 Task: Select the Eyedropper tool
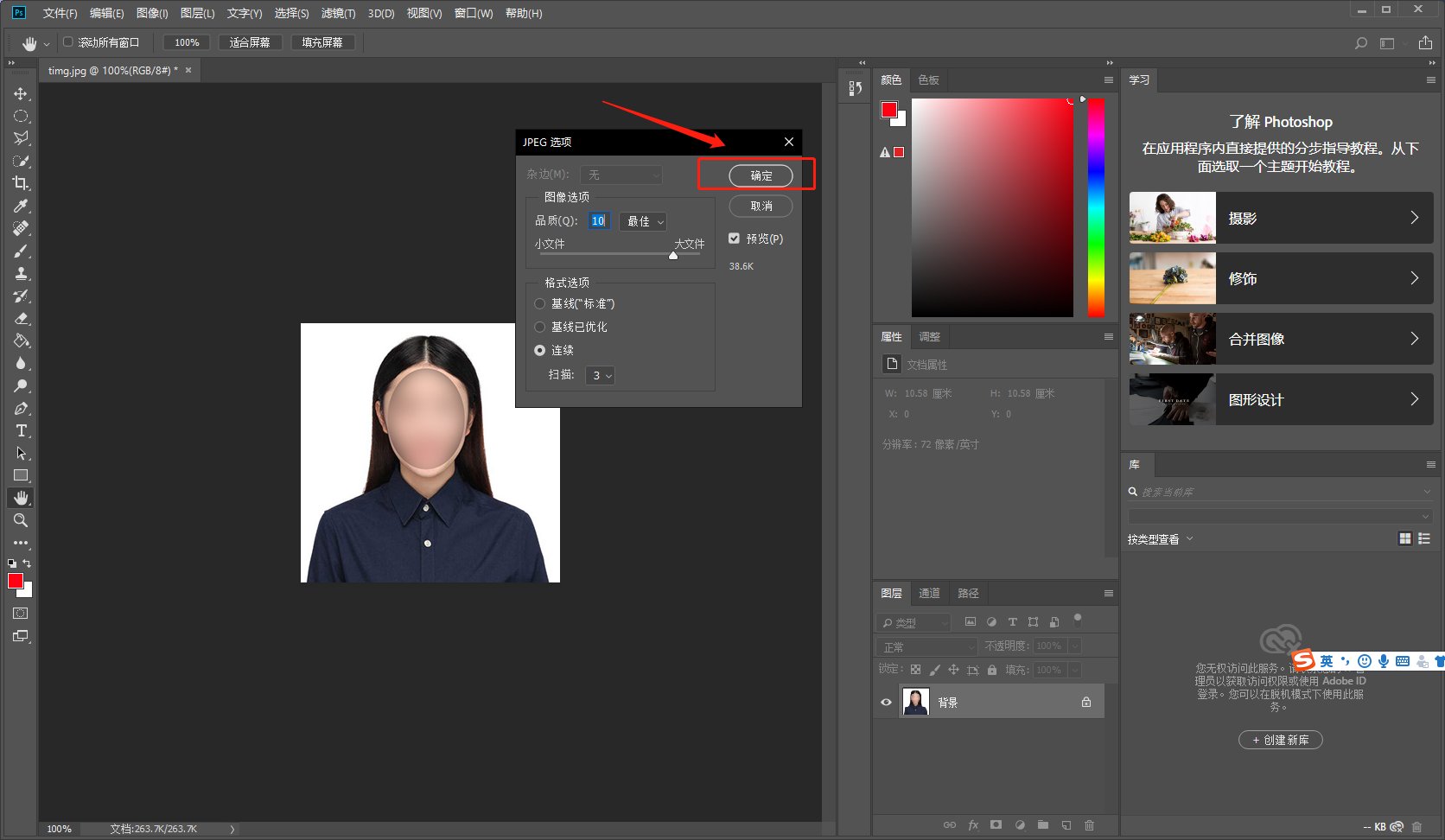tap(21, 206)
